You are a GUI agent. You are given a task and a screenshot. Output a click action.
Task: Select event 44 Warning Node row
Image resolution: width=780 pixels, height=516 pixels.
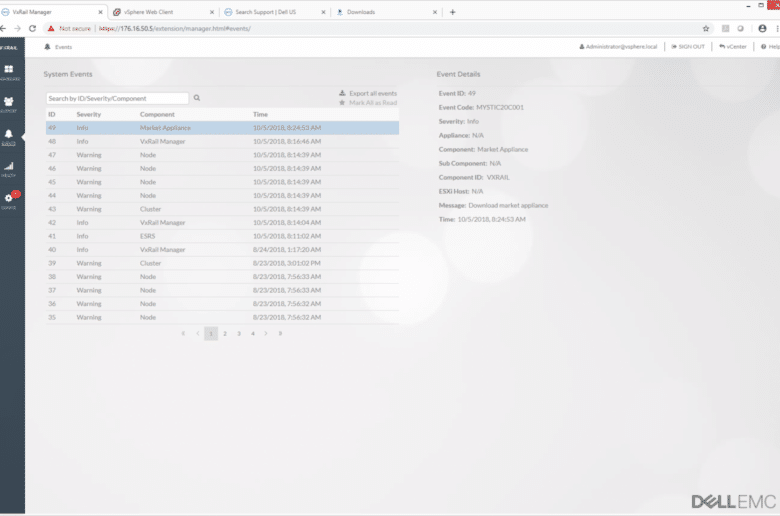[x=222, y=196]
